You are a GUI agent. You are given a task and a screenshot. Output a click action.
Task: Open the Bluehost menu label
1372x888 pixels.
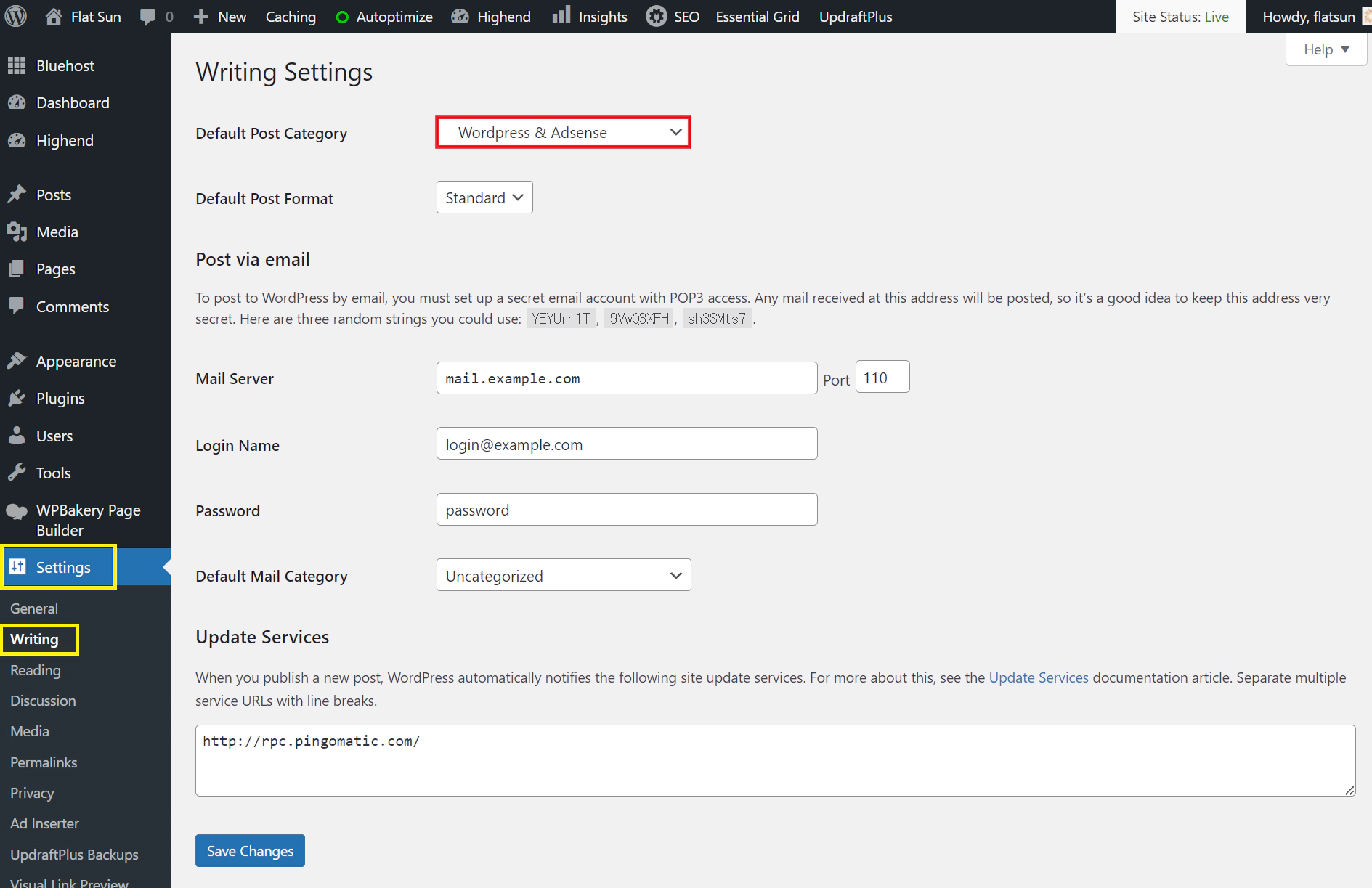point(65,66)
